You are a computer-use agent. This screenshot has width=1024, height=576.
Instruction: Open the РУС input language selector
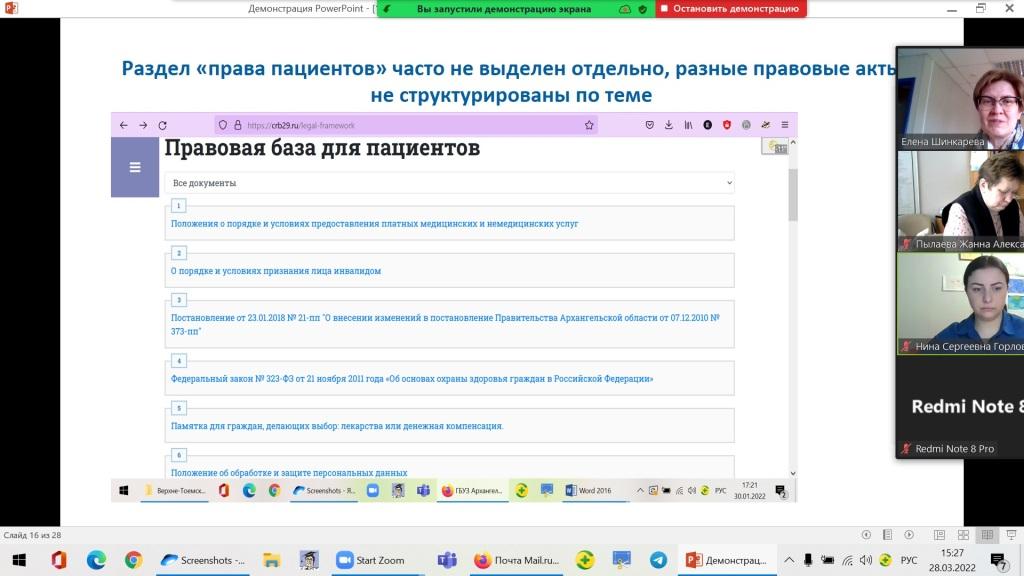[909, 560]
